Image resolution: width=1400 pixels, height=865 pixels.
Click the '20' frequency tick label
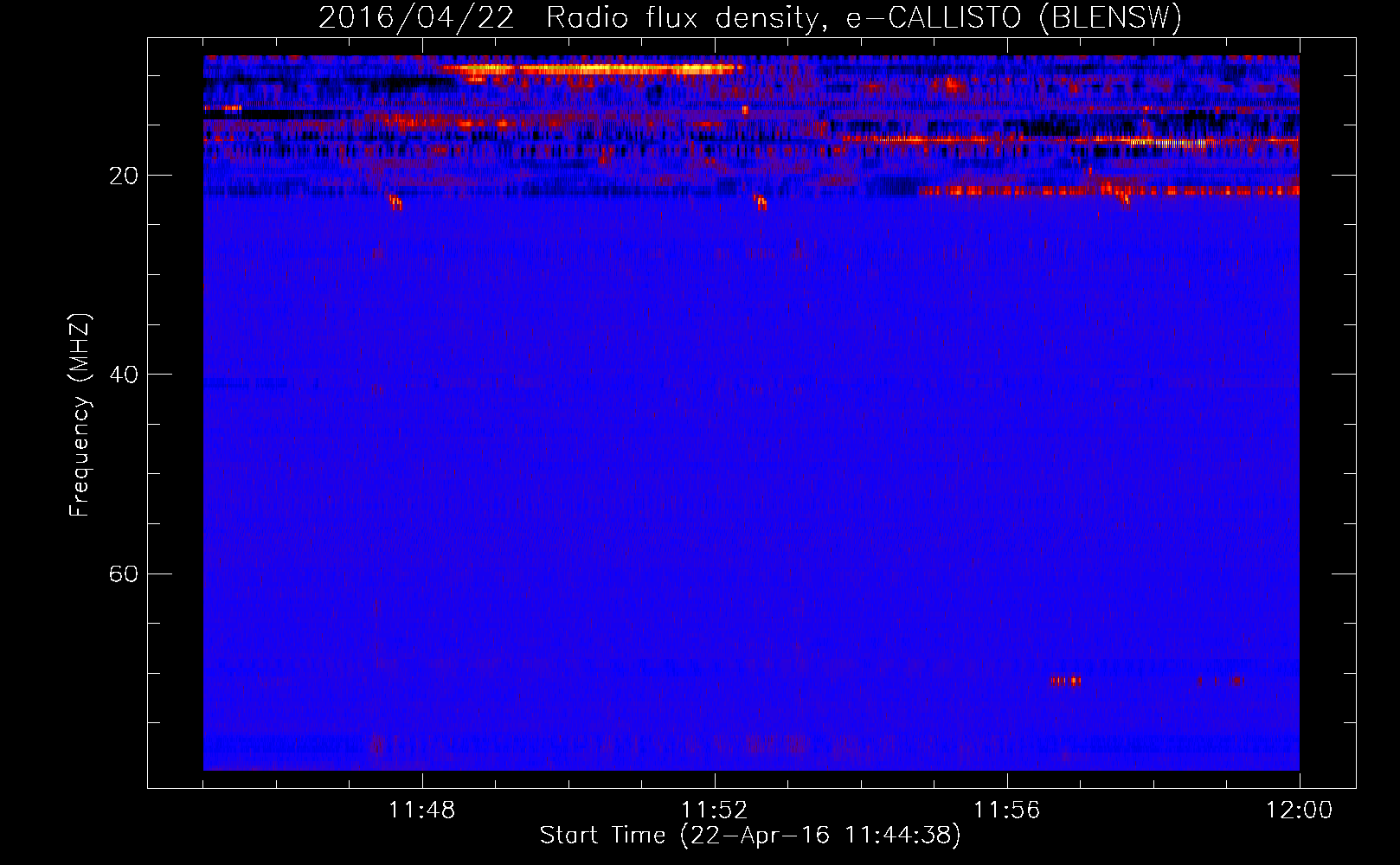124,176
